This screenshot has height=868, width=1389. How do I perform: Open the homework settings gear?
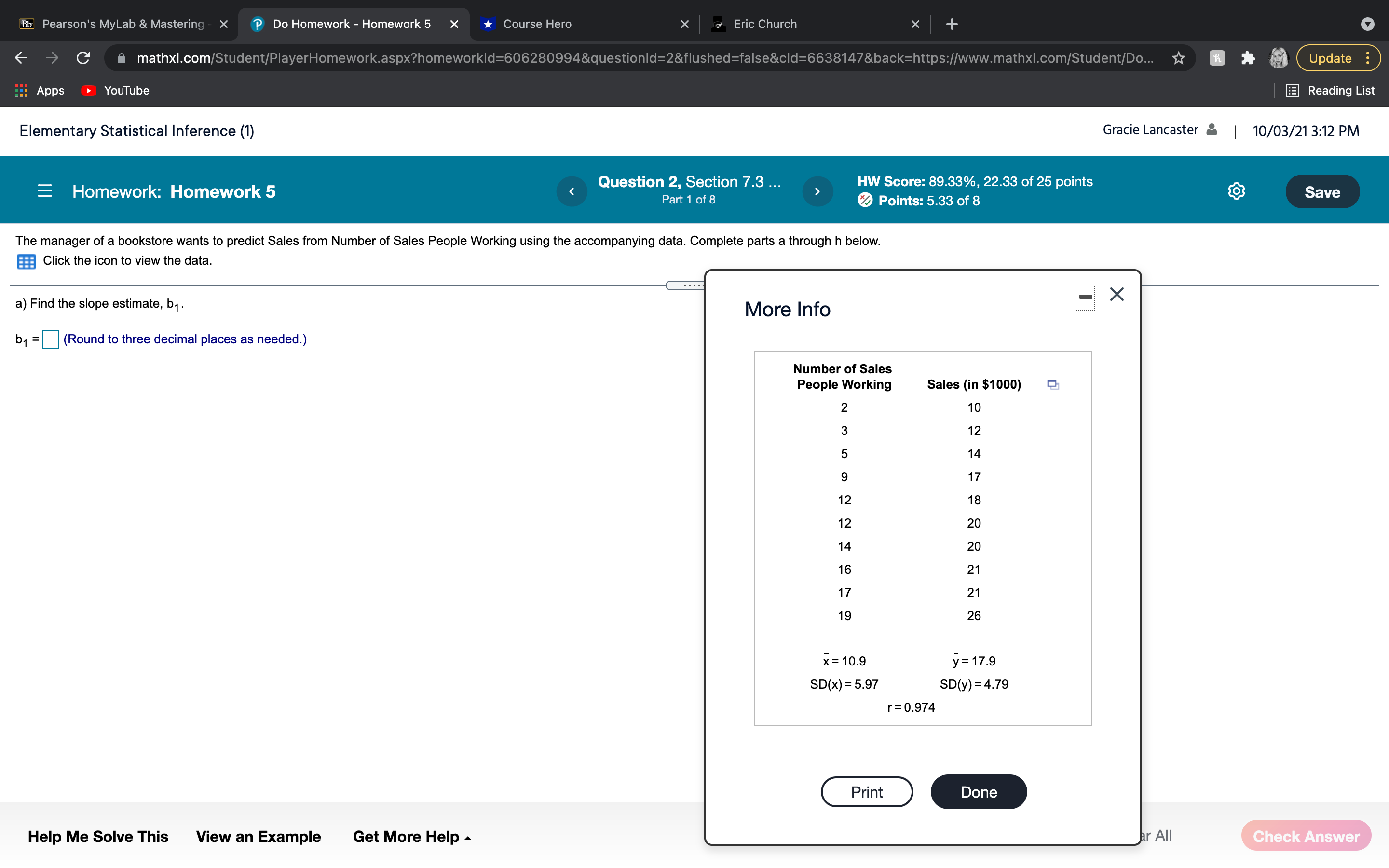(x=1236, y=191)
